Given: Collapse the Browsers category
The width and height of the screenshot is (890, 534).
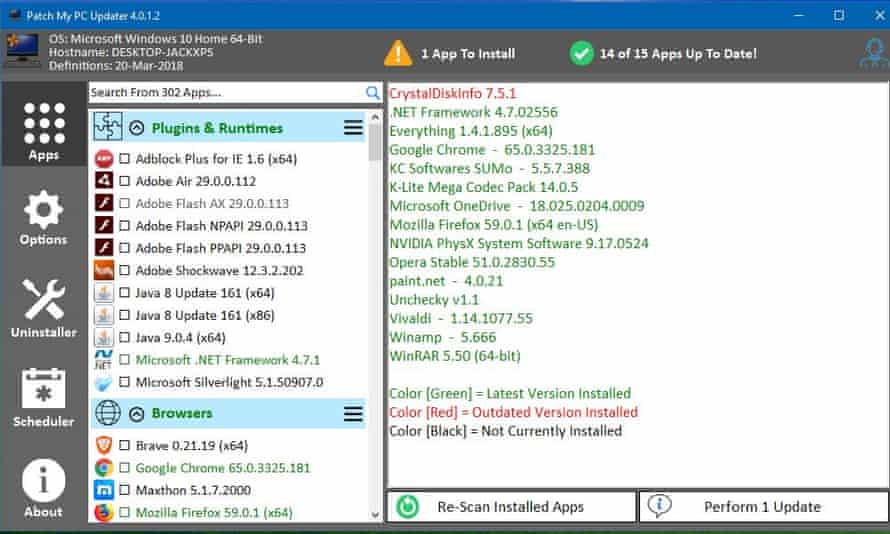Looking at the screenshot, I should tap(137, 413).
